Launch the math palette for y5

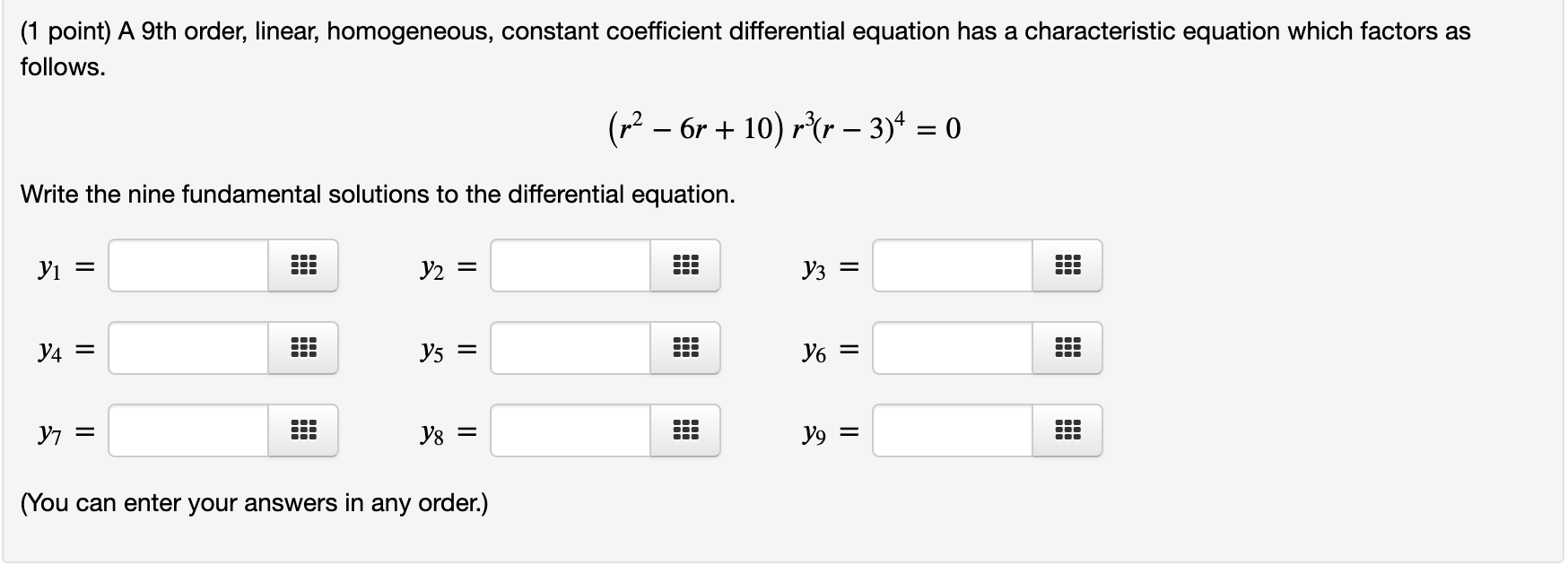click(x=686, y=349)
